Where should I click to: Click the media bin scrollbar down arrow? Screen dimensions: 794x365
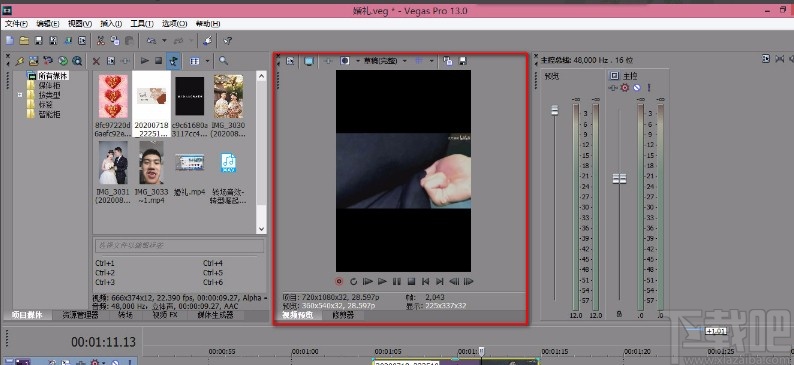[x=261, y=229]
